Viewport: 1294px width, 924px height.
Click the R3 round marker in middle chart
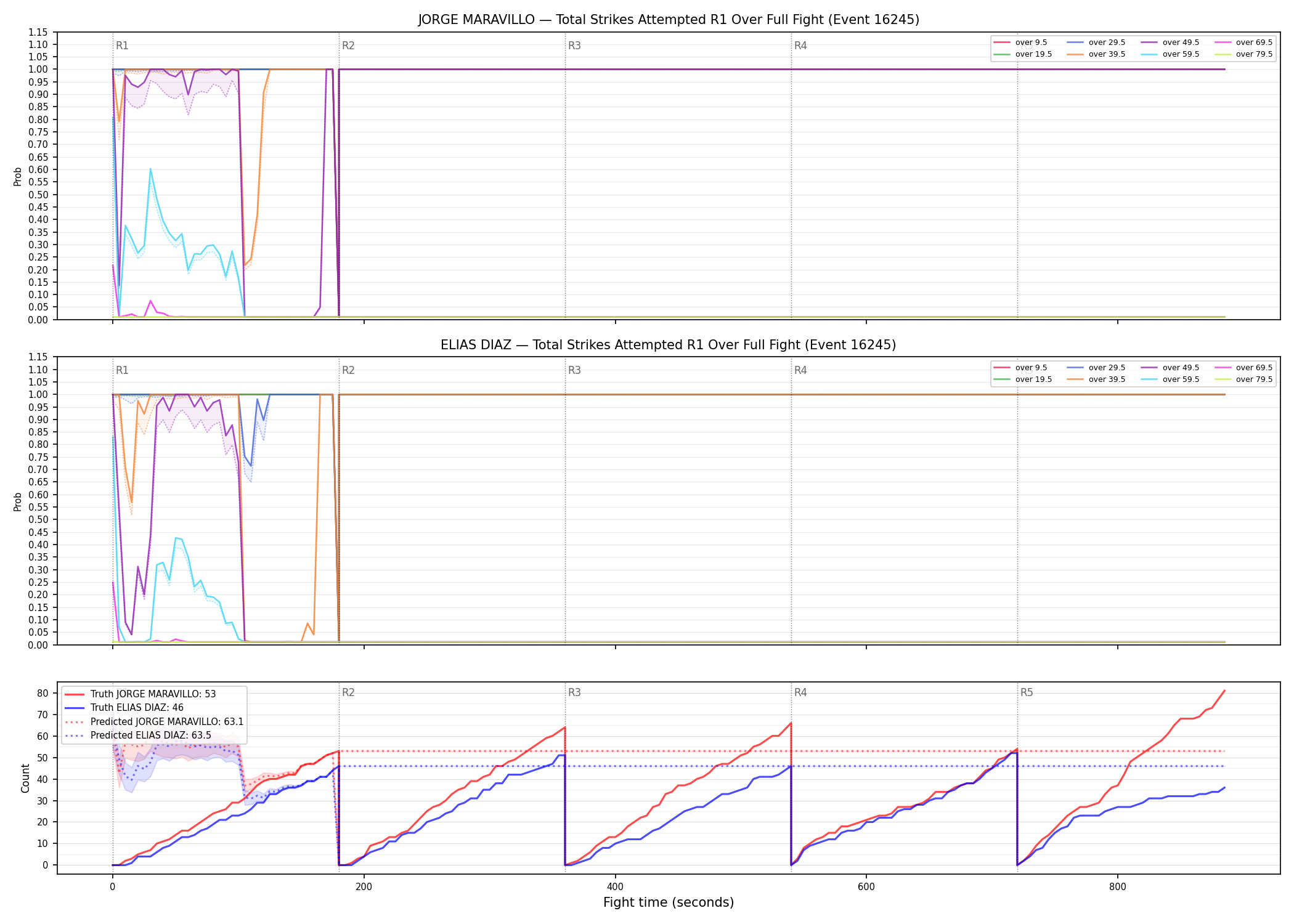pyautogui.click(x=574, y=370)
